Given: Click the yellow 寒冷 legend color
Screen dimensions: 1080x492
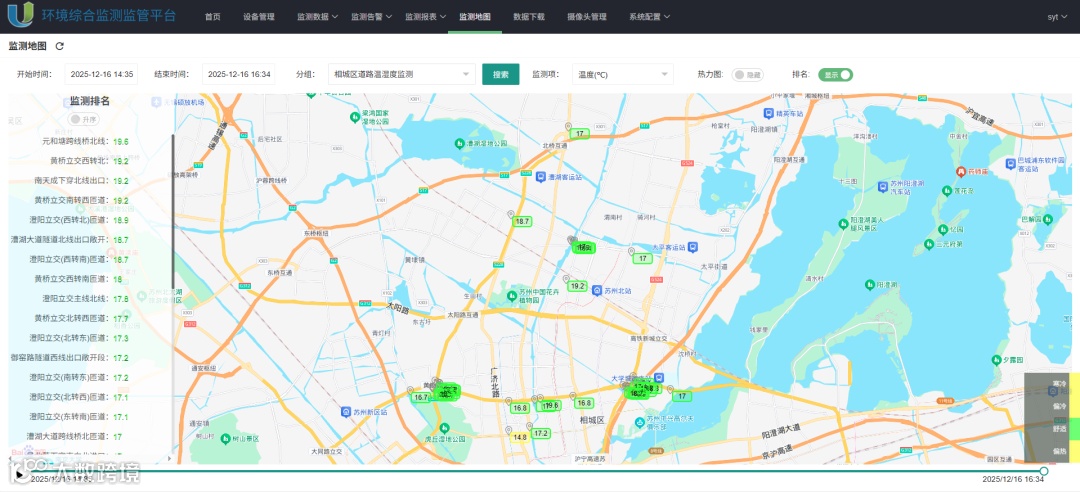Looking at the screenshot, I should pyautogui.click(x=1074, y=383).
